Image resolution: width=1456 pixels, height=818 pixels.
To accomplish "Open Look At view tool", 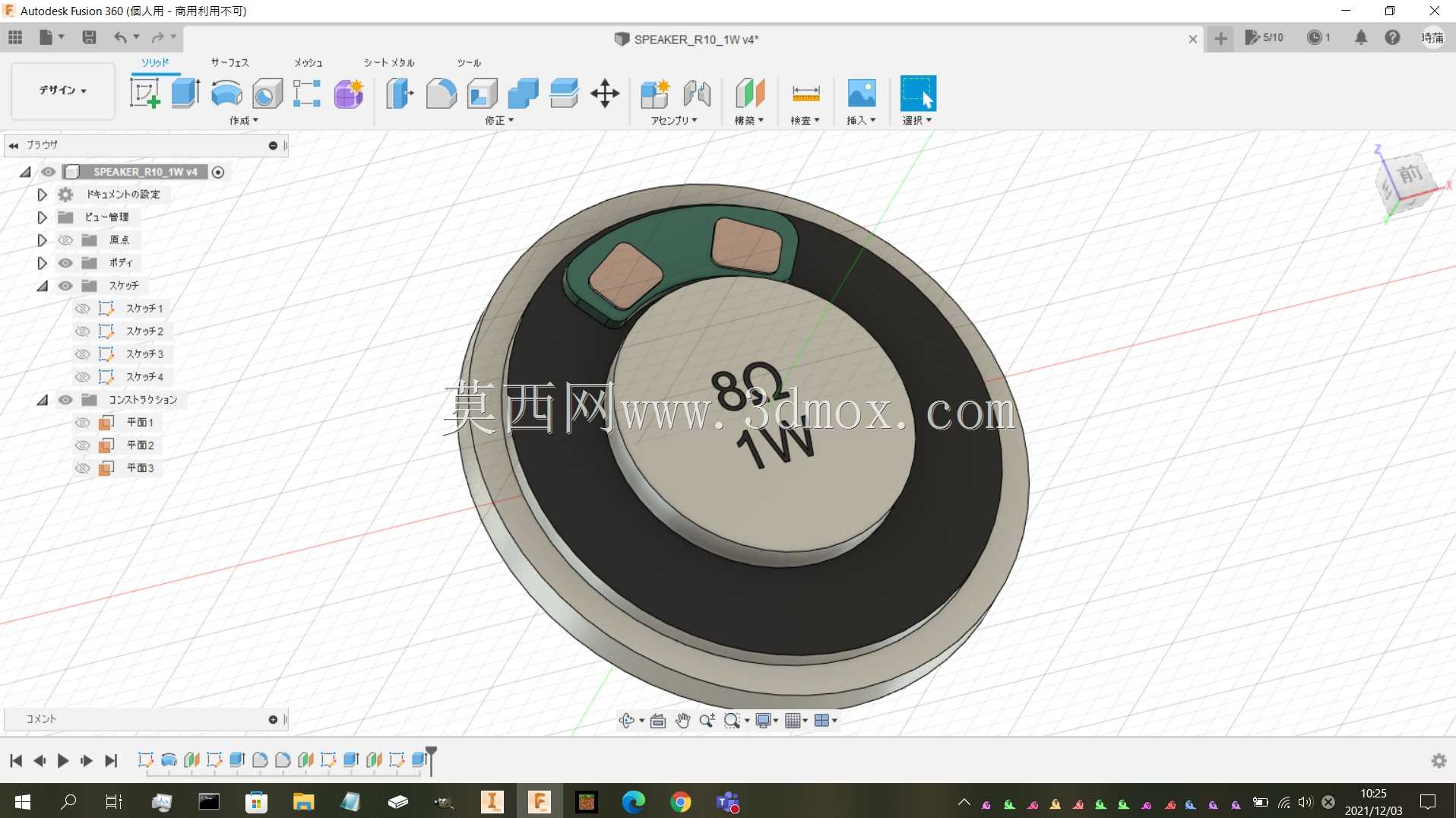I will (x=658, y=721).
